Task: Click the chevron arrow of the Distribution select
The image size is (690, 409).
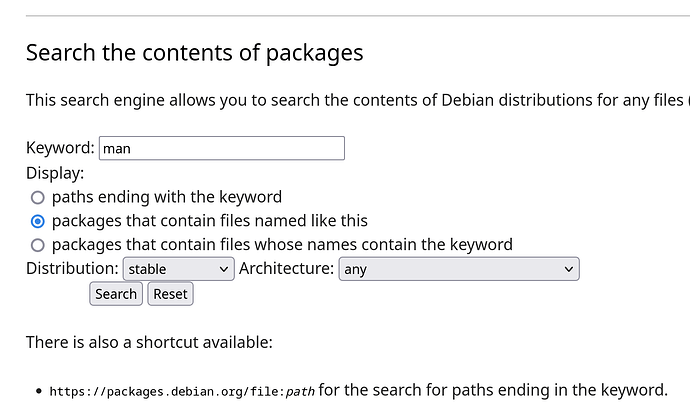Action: pos(224,269)
